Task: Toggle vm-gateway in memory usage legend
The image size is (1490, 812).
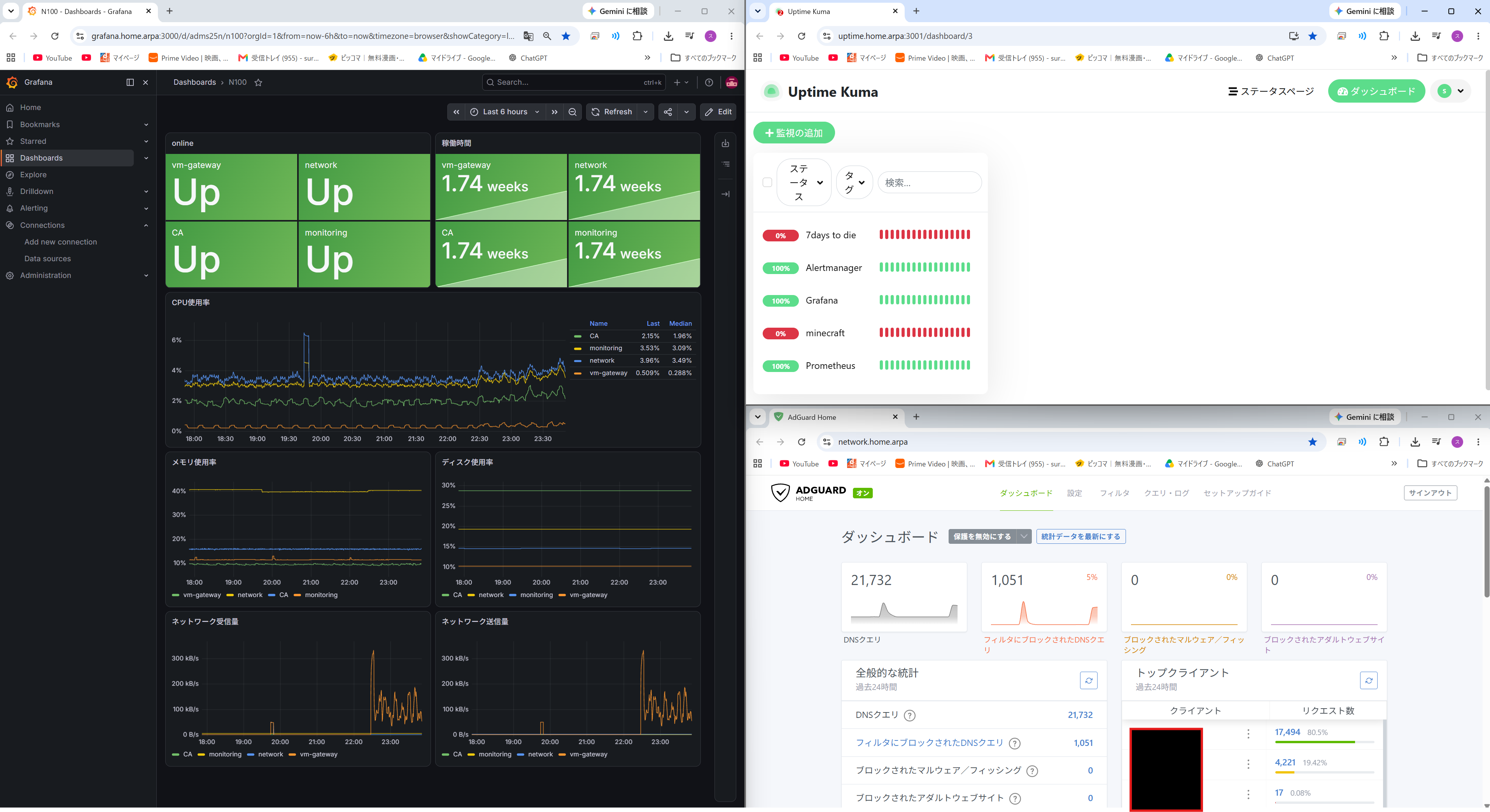Action: click(x=202, y=595)
